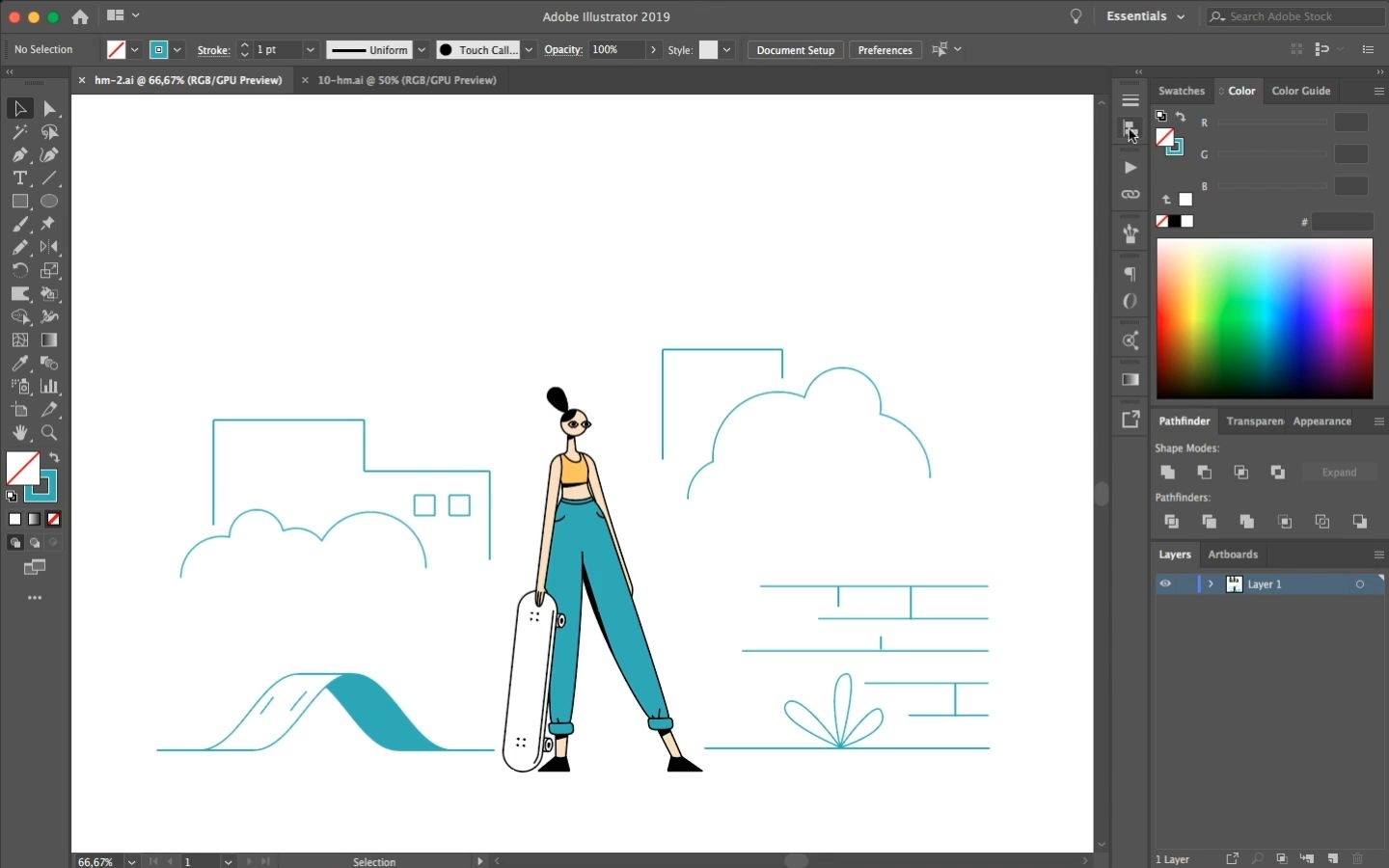Switch to the Artboards tab

coord(1233,555)
